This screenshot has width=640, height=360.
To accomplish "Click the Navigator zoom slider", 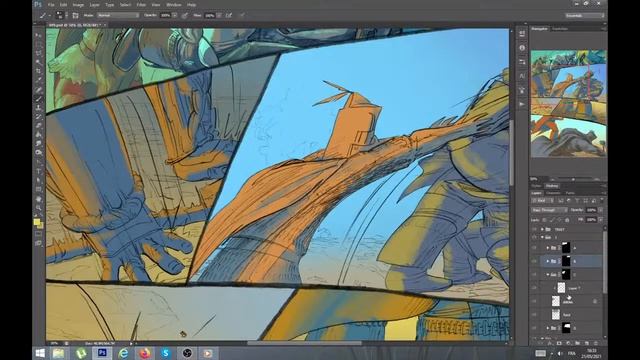I will tap(573, 179).
